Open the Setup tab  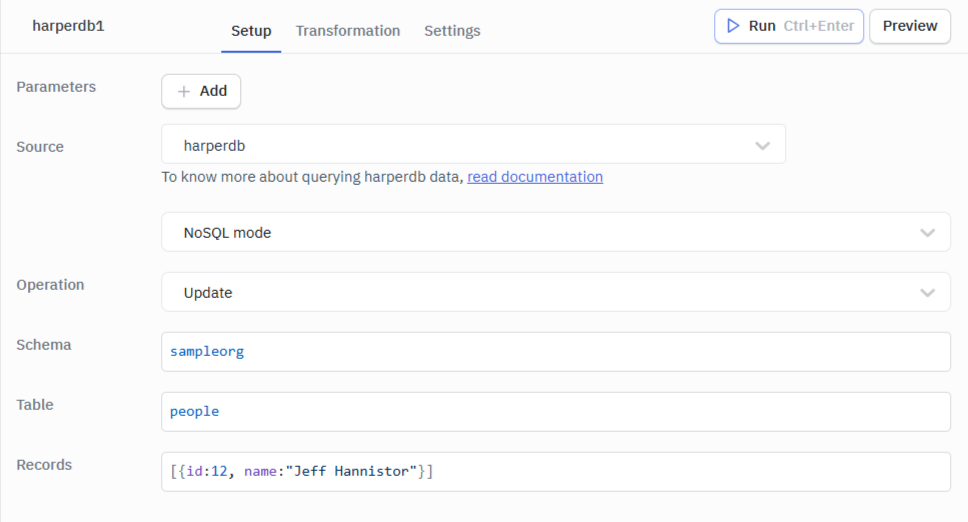point(251,31)
